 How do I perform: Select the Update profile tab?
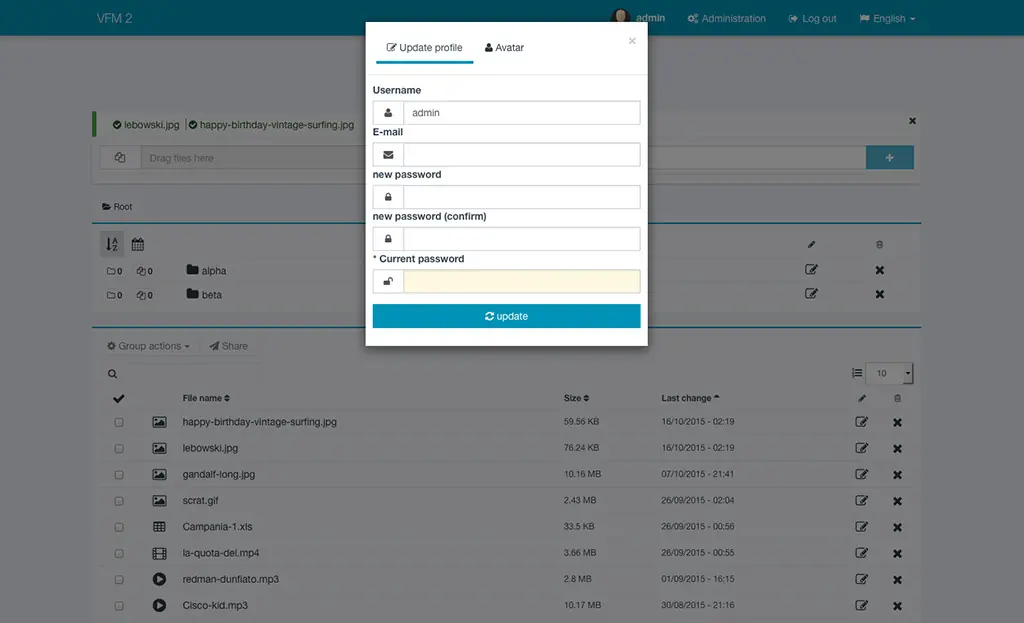(x=425, y=47)
